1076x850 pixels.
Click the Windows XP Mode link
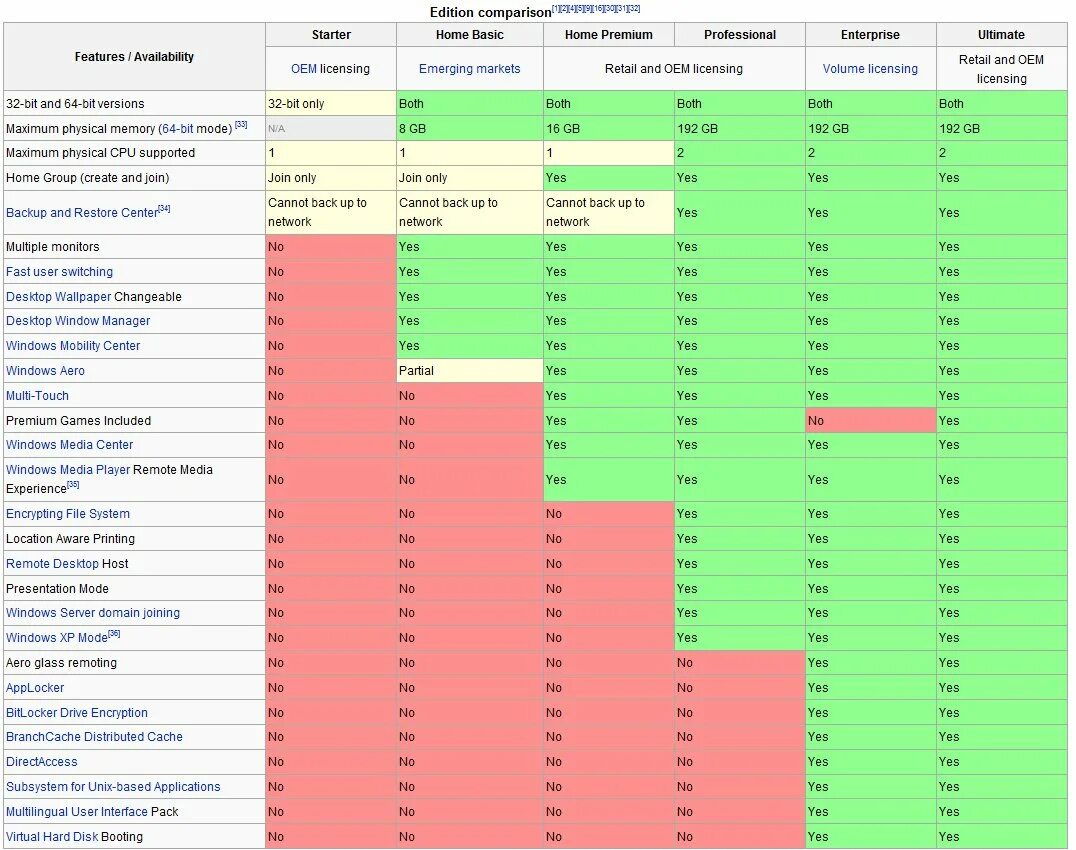(x=56, y=638)
